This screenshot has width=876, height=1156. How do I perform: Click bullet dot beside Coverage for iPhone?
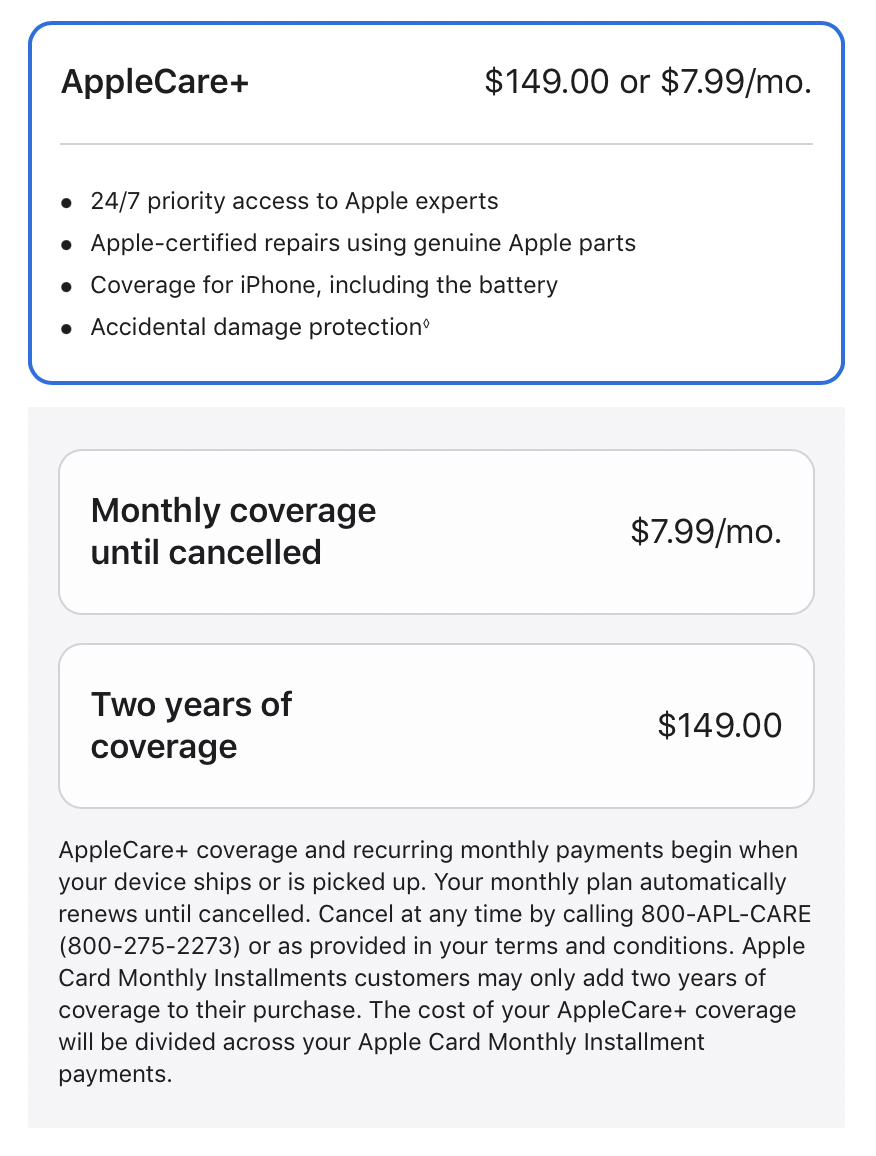coord(67,287)
